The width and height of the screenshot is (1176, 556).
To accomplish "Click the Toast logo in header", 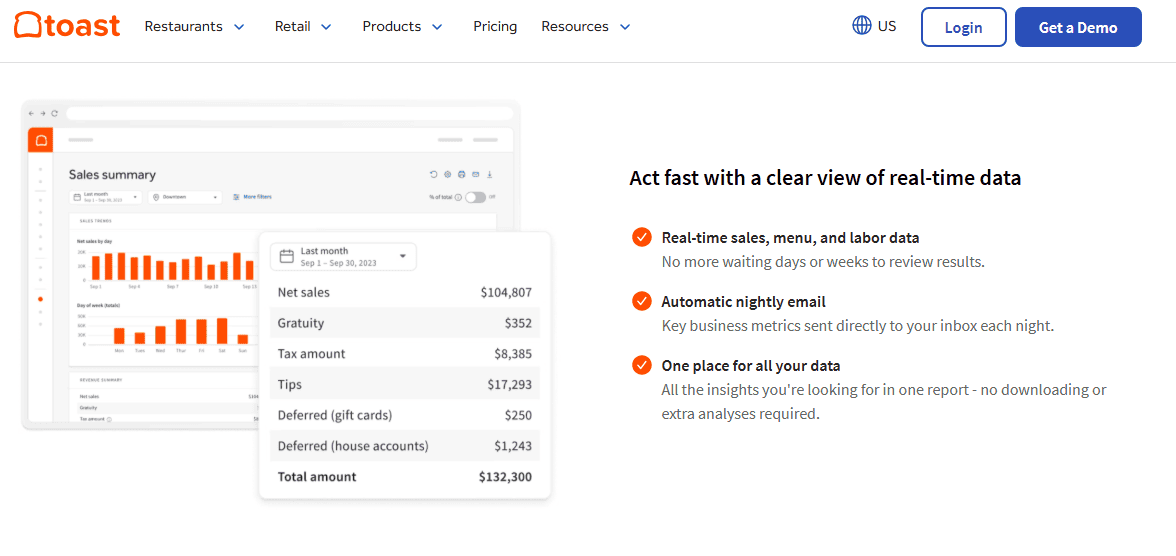I will pyautogui.click(x=67, y=26).
